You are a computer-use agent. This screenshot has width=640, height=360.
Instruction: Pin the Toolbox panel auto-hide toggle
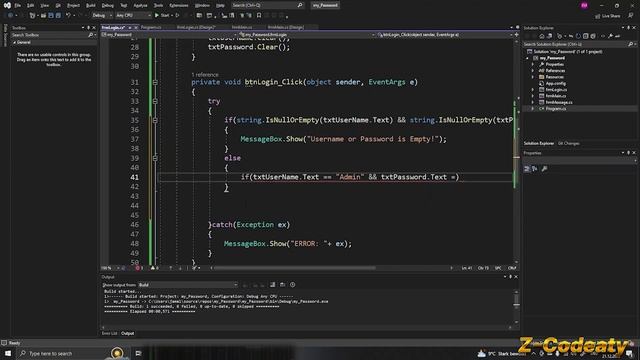pos(88,28)
